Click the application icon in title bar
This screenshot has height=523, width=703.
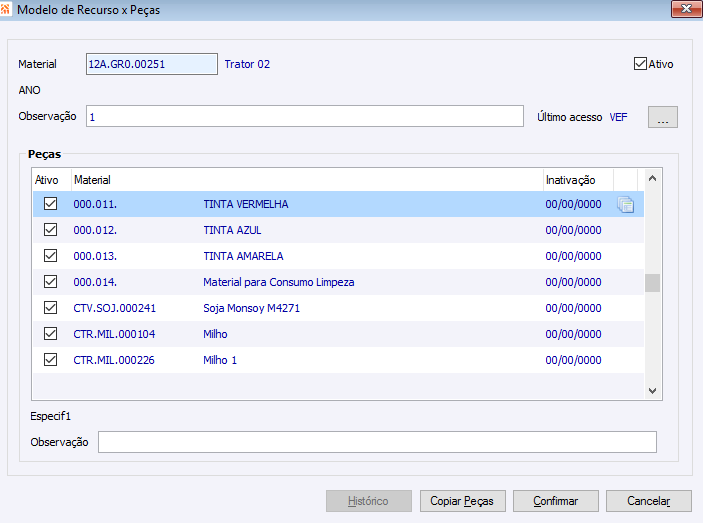click(x=5, y=9)
